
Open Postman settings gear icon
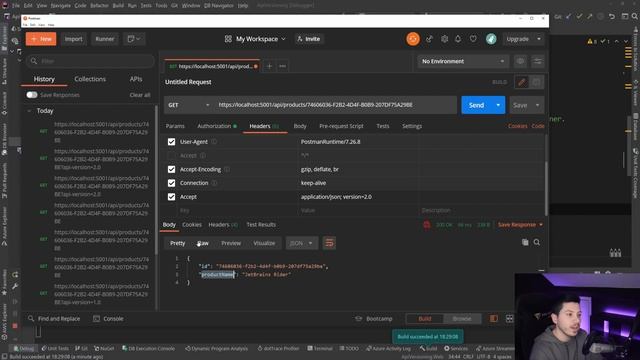(444, 39)
